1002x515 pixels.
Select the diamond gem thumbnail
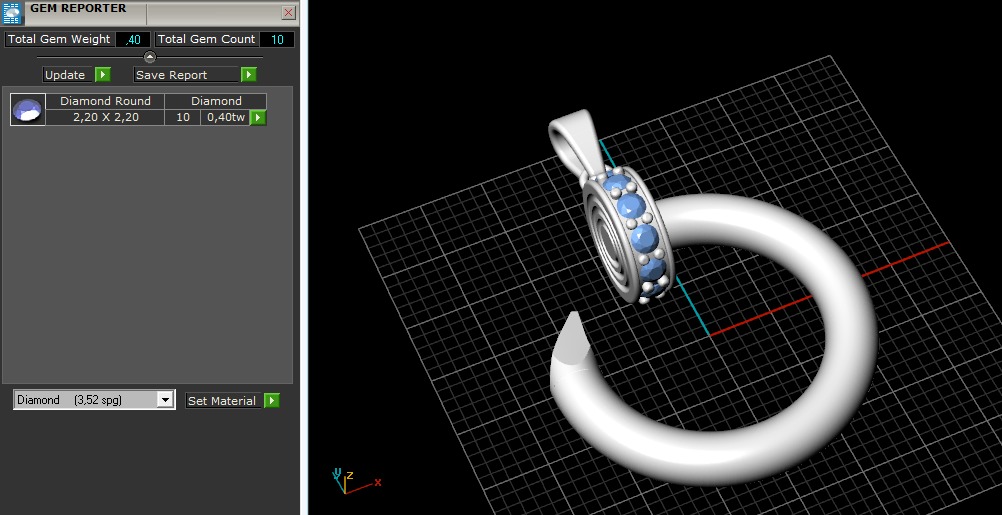(x=27, y=109)
